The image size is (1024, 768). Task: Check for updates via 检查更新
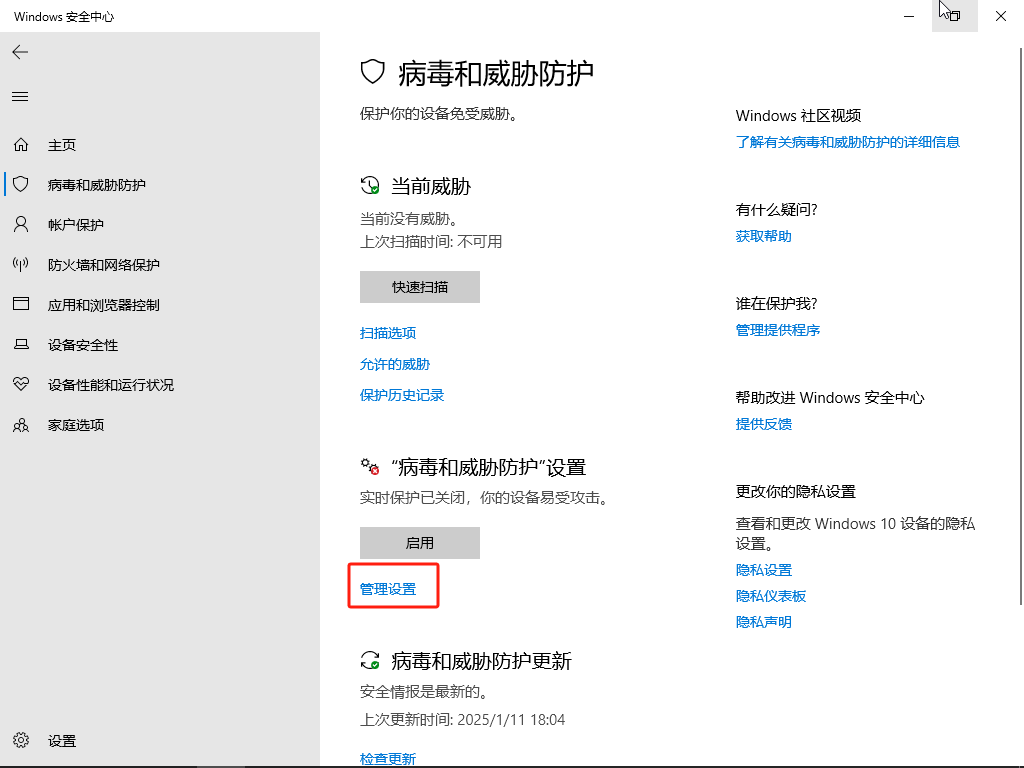[x=387, y=758]
